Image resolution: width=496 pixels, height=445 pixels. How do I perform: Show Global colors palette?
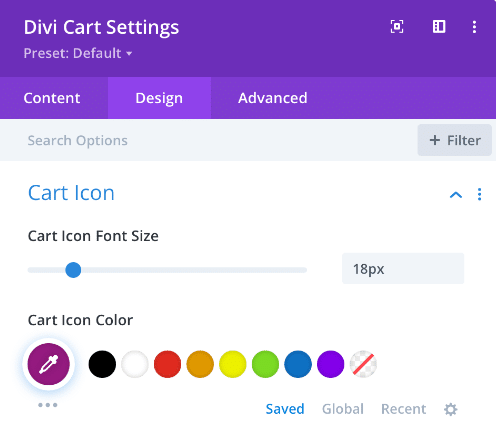pyautogui.click(x=343, y=409)
